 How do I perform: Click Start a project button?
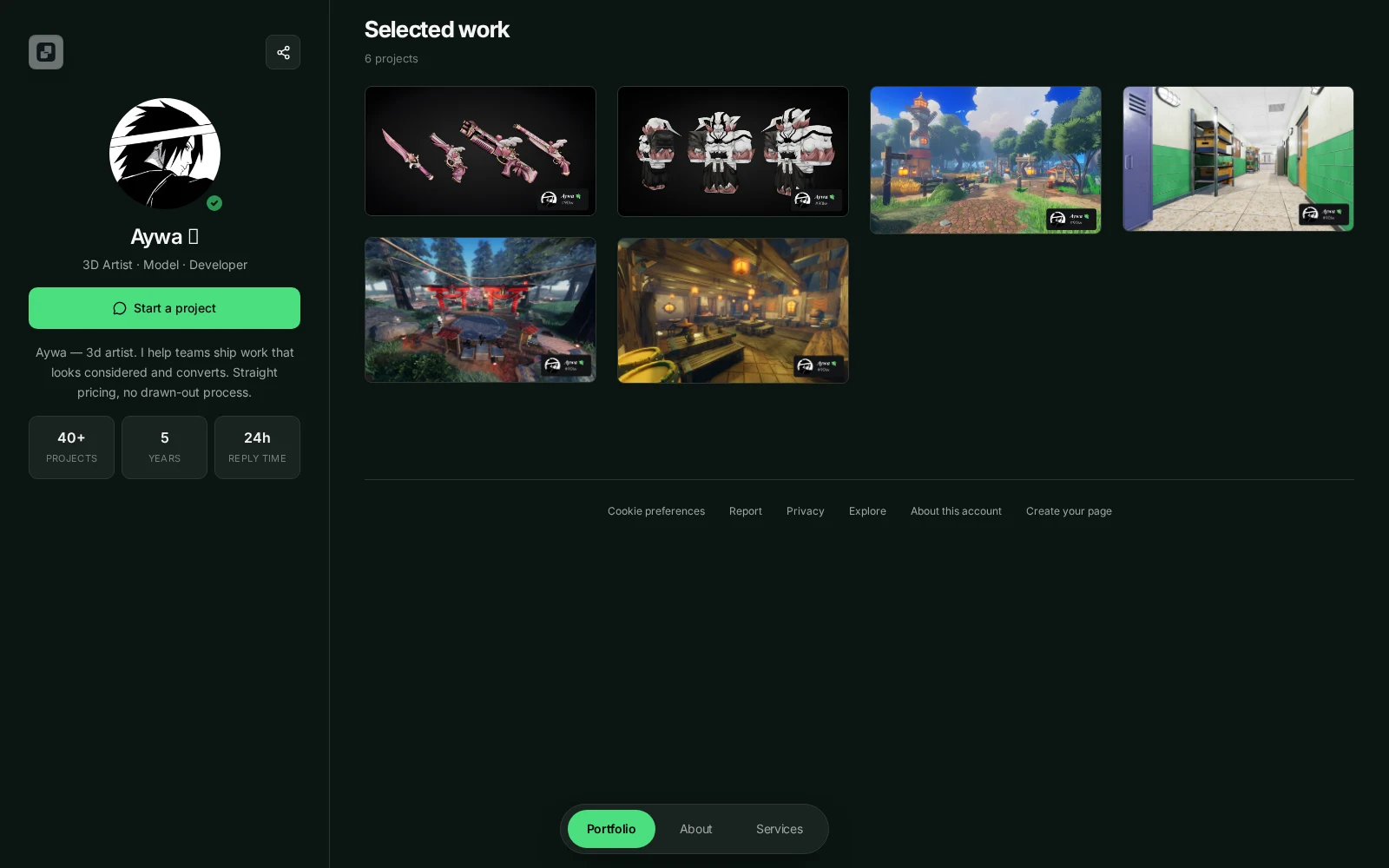[x=164, y=308]
